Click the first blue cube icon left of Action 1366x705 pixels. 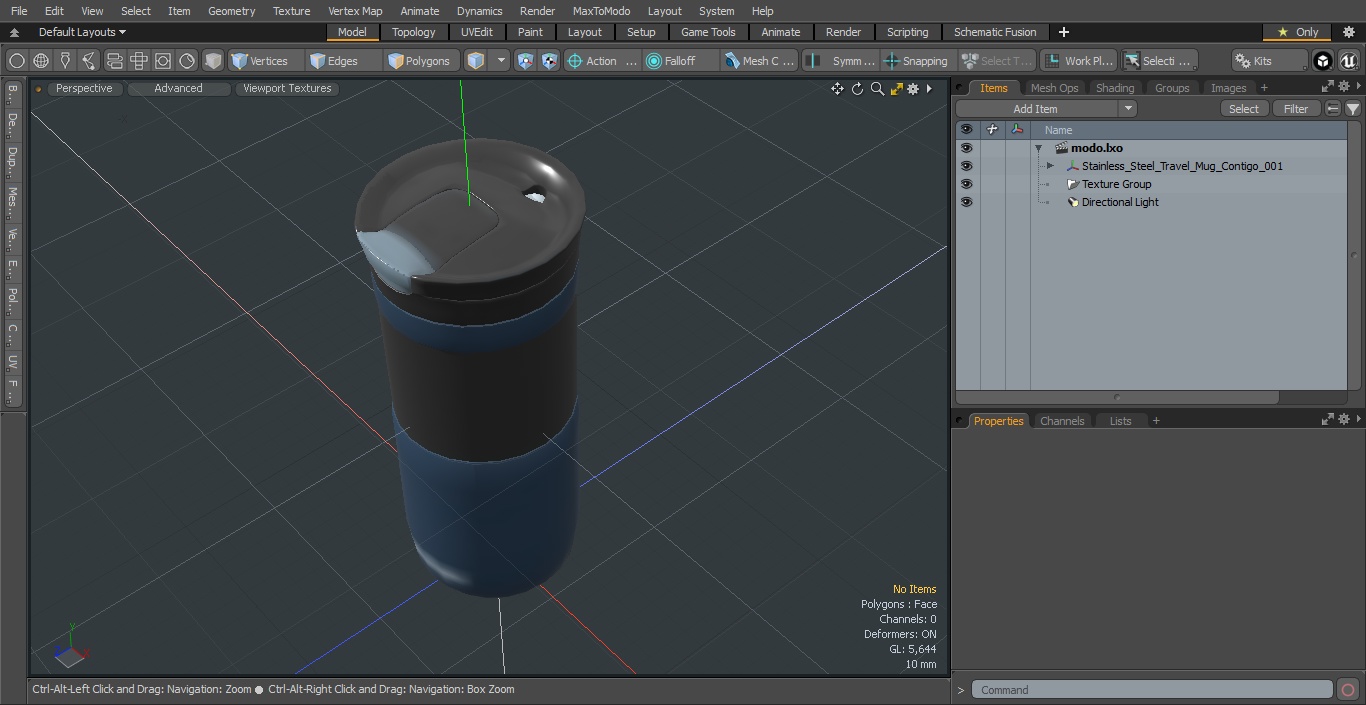click(526, 61)
